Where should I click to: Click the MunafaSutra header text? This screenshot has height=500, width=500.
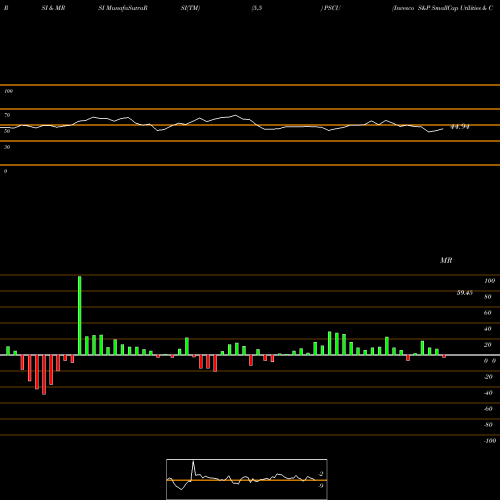[x=125, y=8]
